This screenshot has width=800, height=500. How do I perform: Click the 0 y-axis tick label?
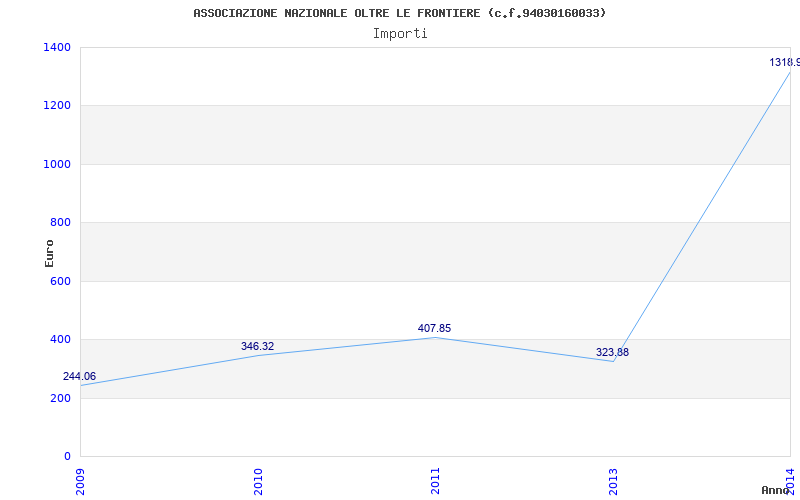[67, 456]
